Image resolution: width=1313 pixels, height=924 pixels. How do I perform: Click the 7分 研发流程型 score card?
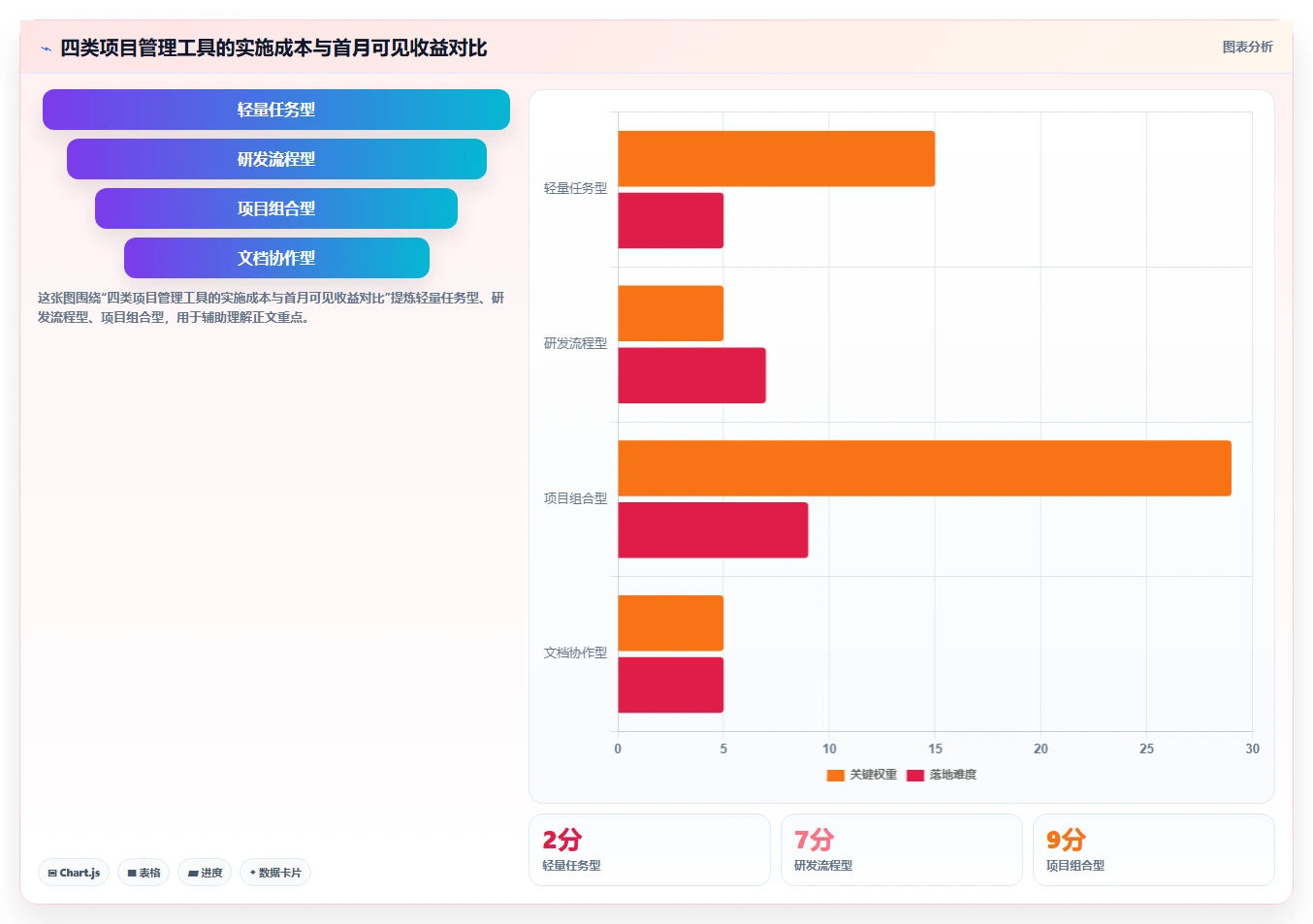pos(902,849)
